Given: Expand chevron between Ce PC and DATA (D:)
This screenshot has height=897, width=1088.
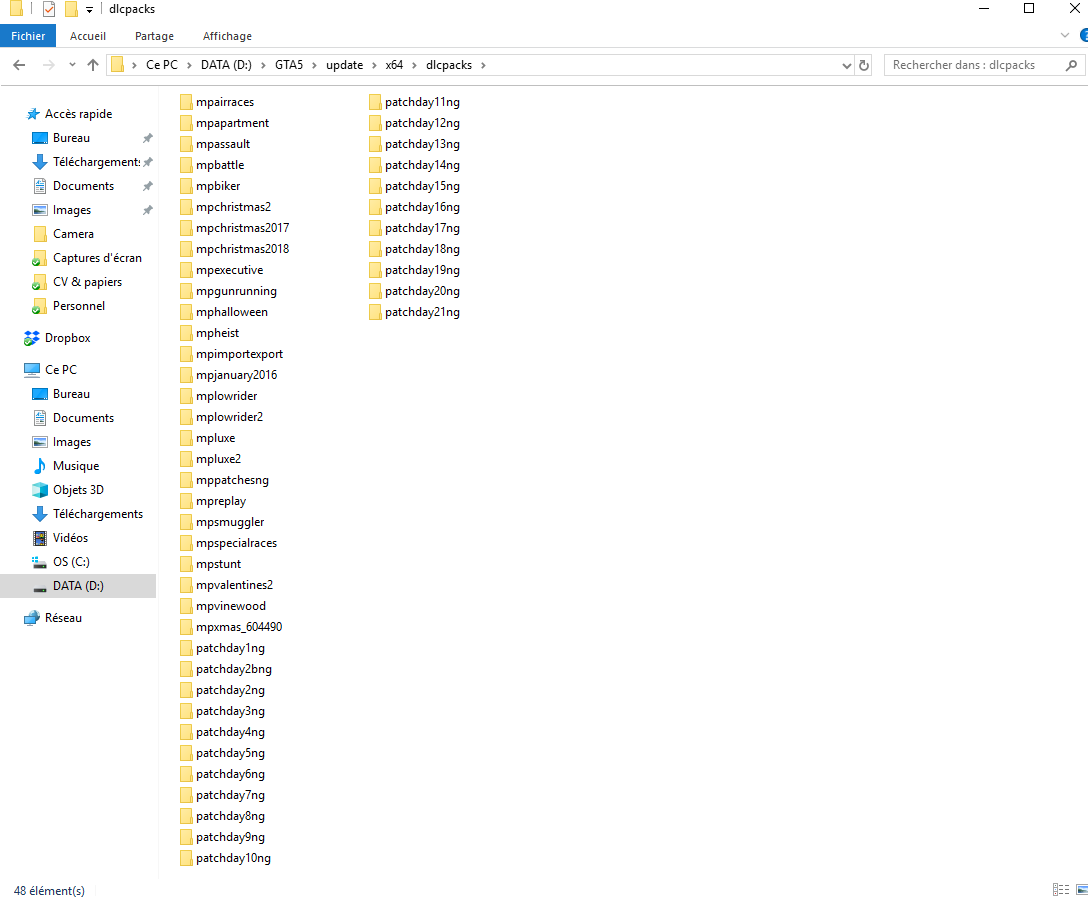Looking at the screenshot, I should 189,65.
